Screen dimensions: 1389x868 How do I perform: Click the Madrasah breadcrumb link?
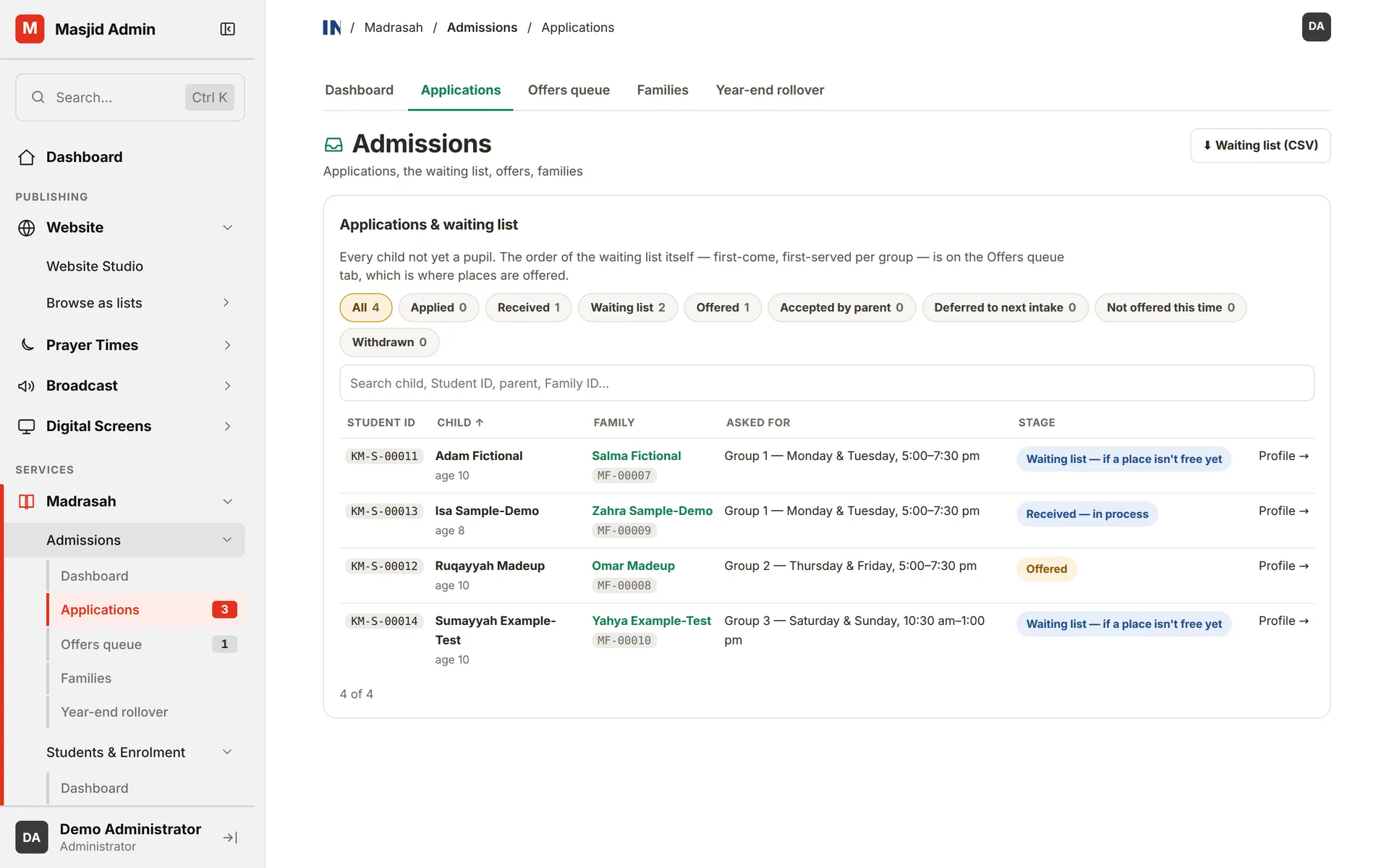click(x=394, y=27)
